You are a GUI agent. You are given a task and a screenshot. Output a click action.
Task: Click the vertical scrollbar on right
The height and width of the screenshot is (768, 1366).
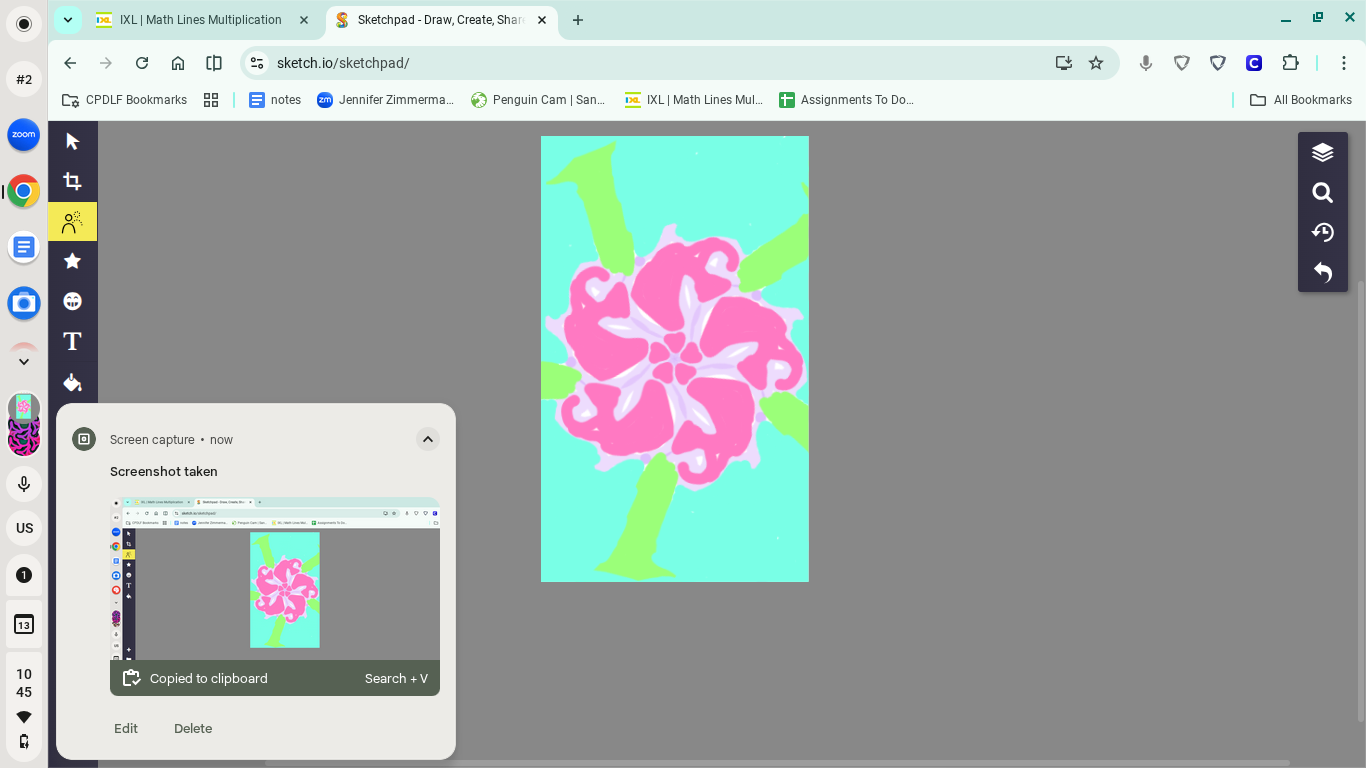point(1361,500)
